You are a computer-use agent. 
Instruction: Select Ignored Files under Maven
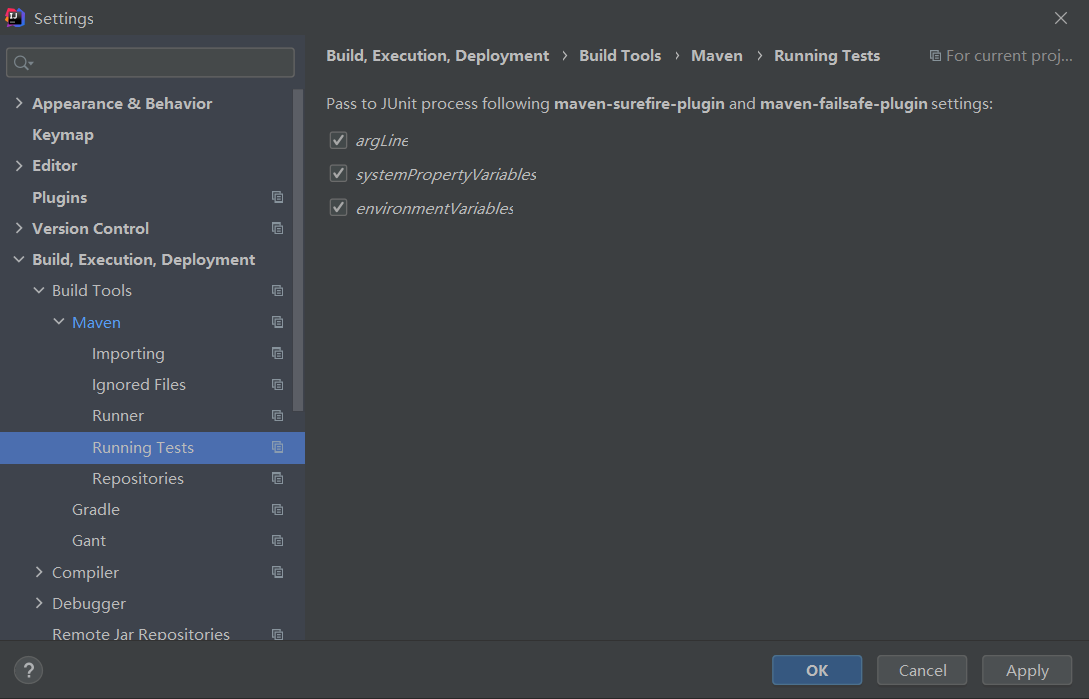[139, 385]
